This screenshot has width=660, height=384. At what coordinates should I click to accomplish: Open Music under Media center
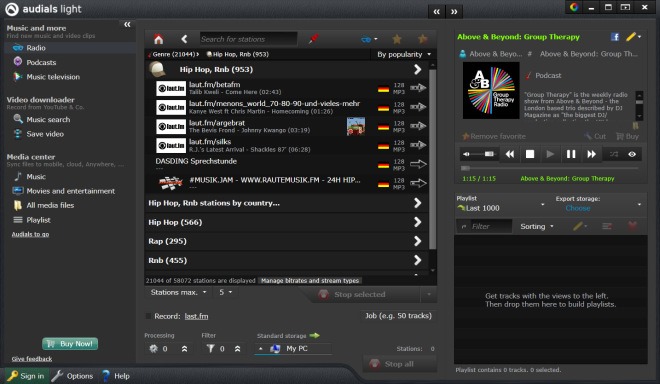(36, 176)
